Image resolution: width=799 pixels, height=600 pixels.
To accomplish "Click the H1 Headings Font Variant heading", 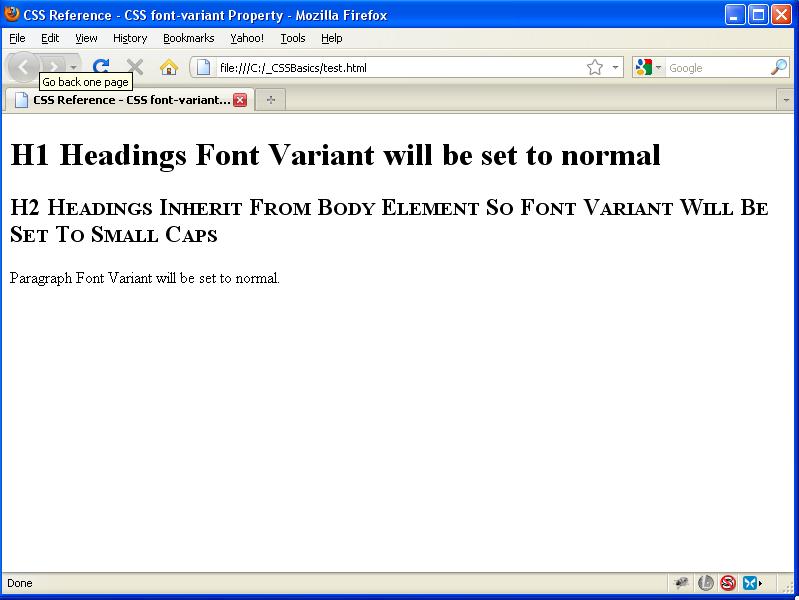I will [x=335, y=155].
